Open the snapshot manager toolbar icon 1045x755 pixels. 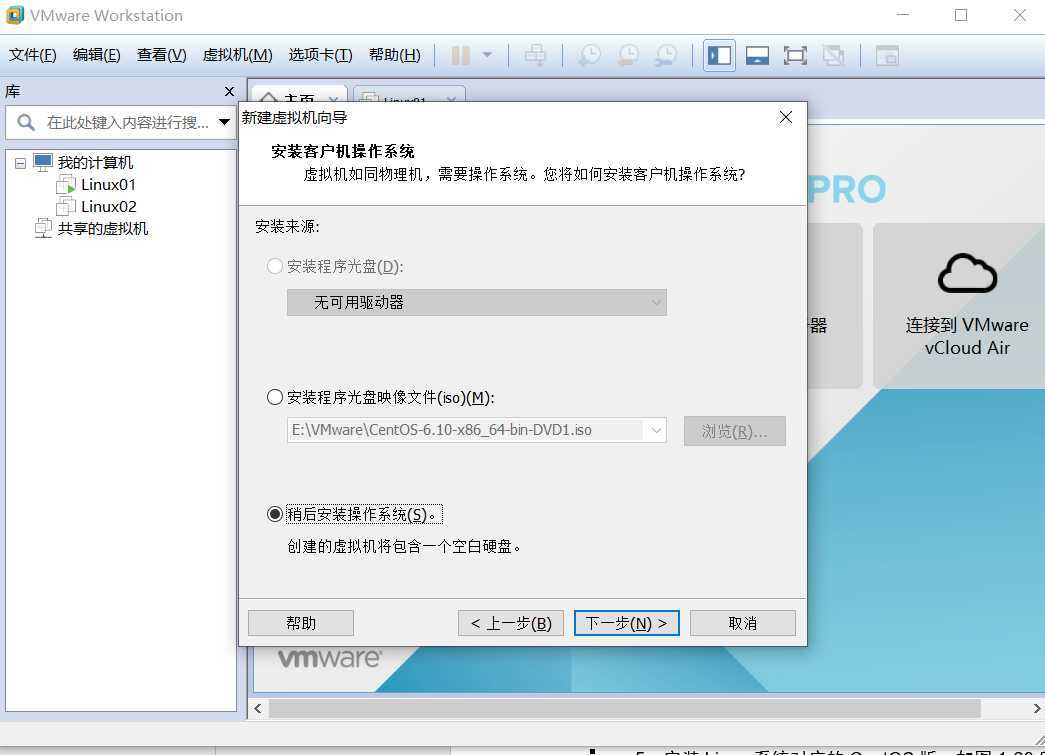665,55
